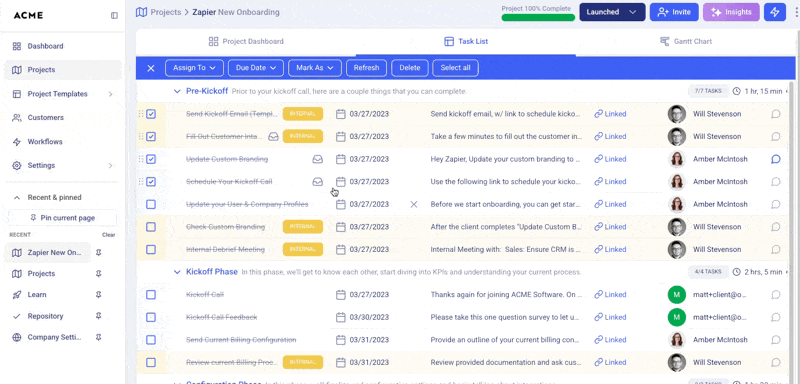The image size is (800, 384).
Task: Expand Settings submenu arrow
Action: click(111, 166)
